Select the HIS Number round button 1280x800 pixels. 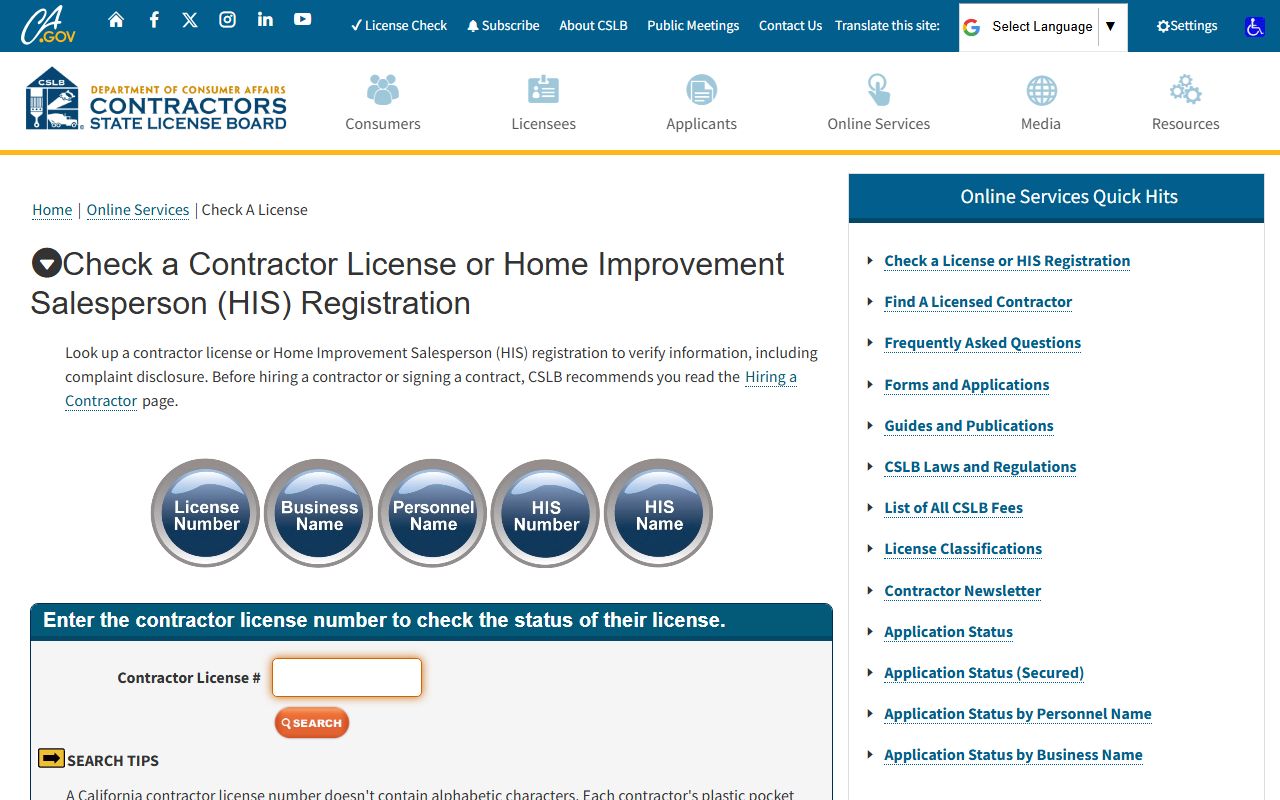pos(546,513)
